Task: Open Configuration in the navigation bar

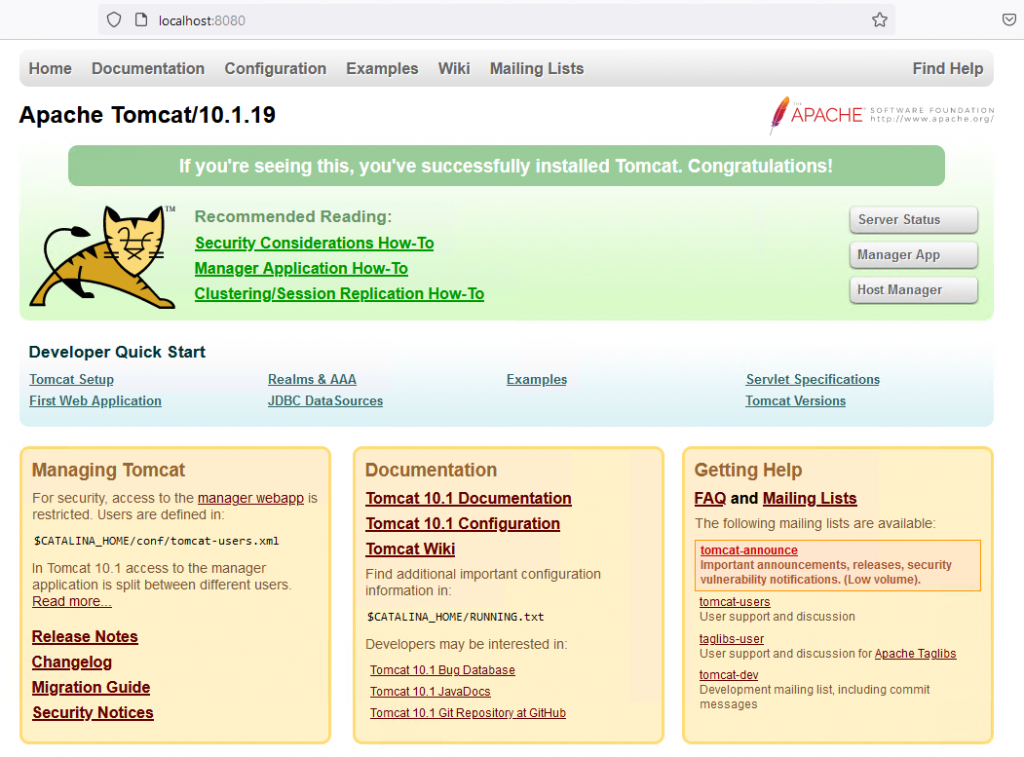Action: [x=276, y=69]
